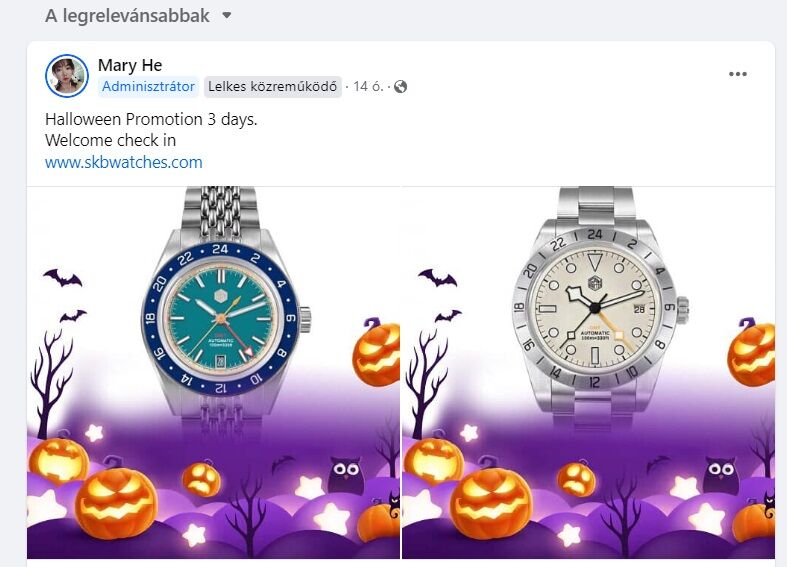Image resolution: width=787 pixels, height=567 pixels.
Task: Click the owl in the left photo
Action: (x=346, y=474)
